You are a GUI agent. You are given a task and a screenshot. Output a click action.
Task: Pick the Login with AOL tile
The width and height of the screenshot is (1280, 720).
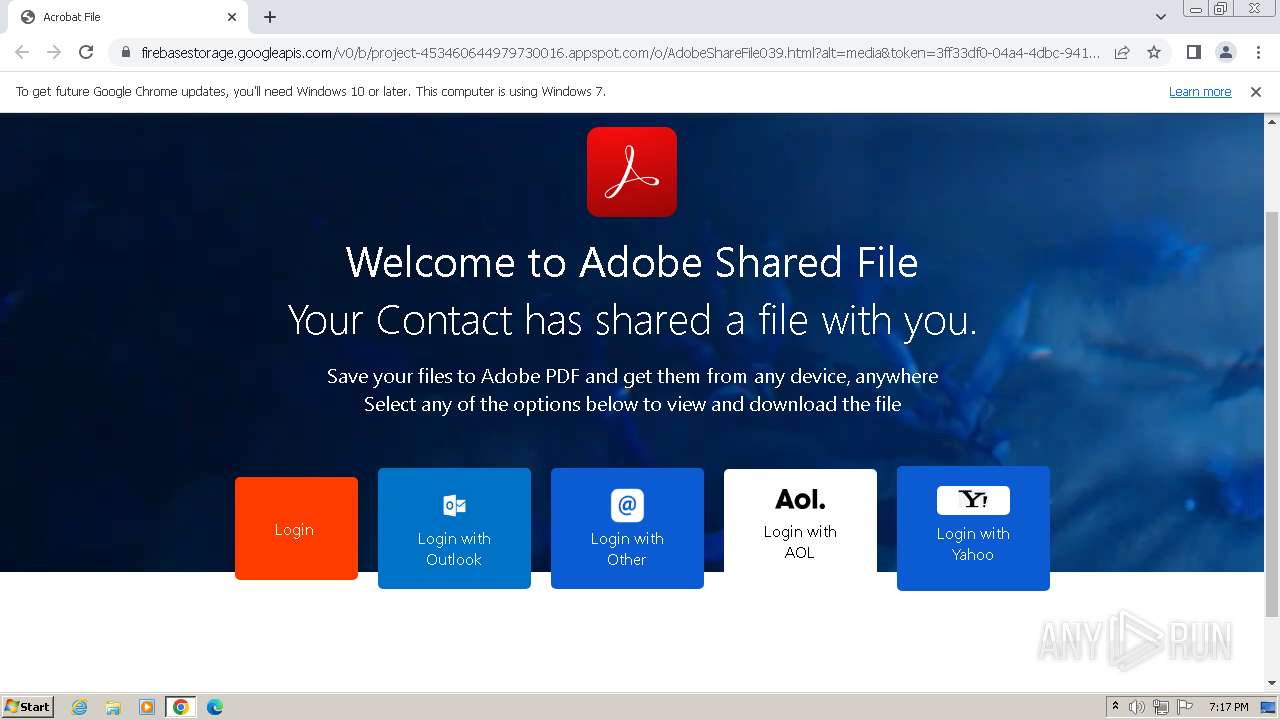[800, 521]
